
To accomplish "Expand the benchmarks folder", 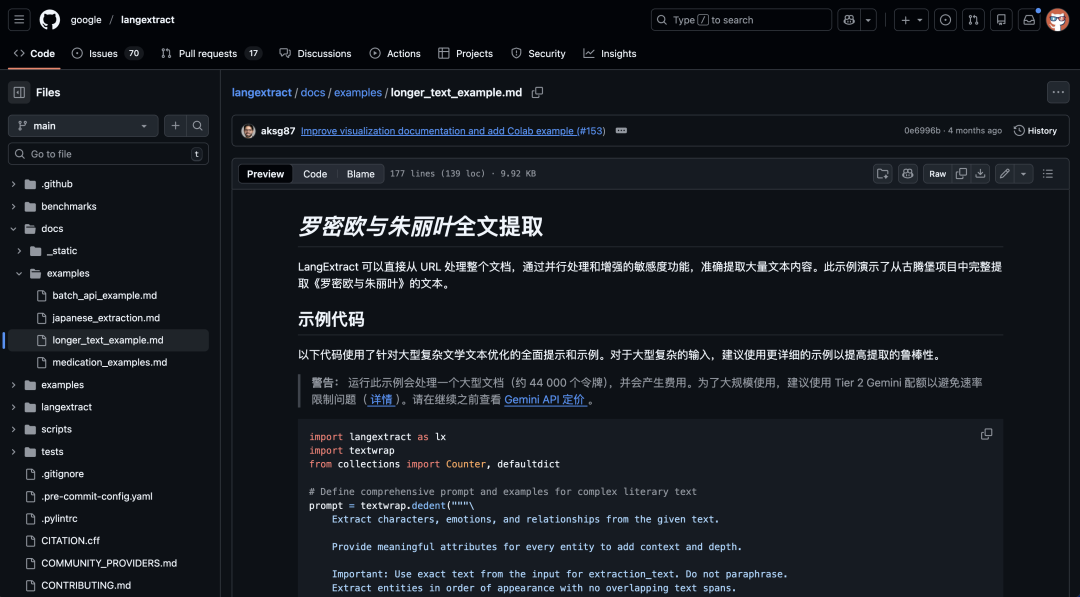I will coord(13,206).
